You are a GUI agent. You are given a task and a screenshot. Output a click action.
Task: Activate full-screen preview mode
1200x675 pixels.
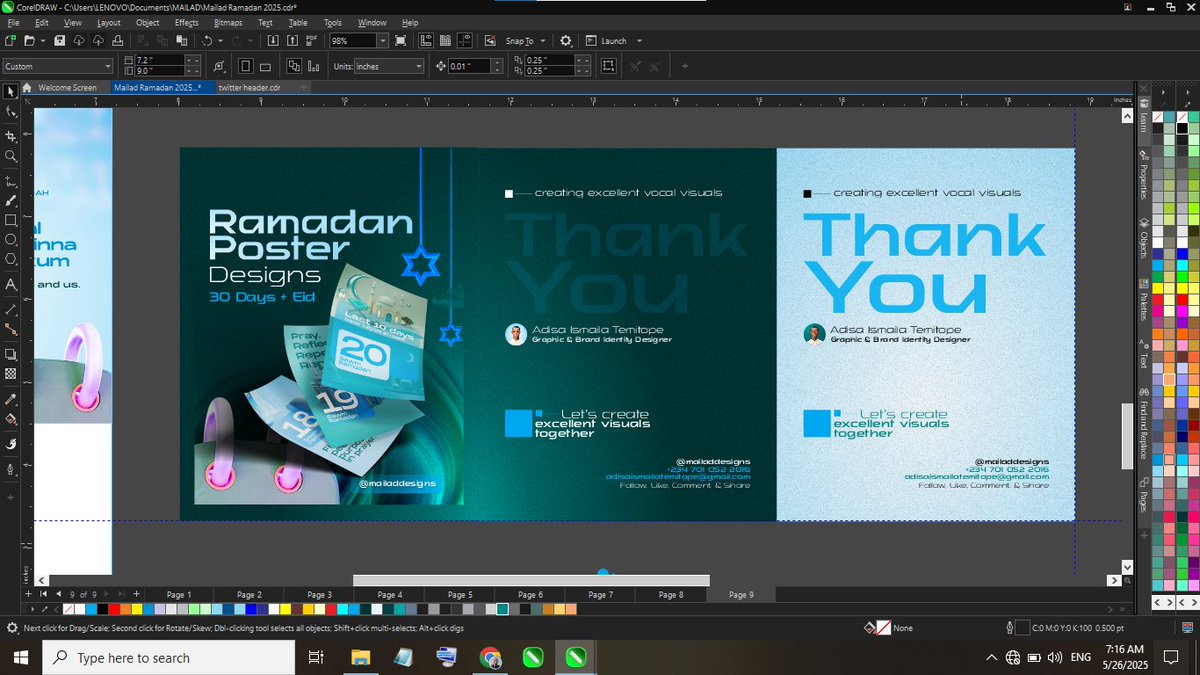click(x=401, y=40)
